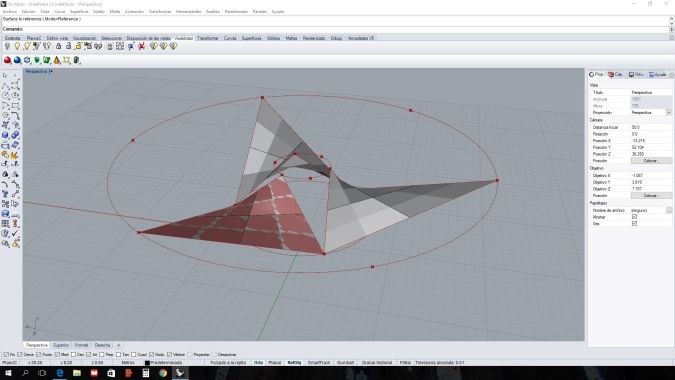Screen dimensions: 675x380
Task: Switch to the Sólidos toolbar tab
Action: click(273, 38)
